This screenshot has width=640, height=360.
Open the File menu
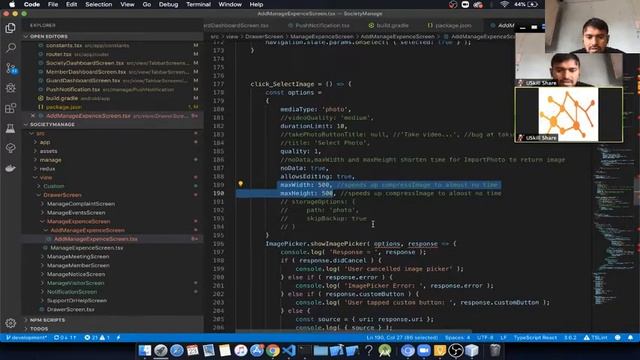(53, 4)
